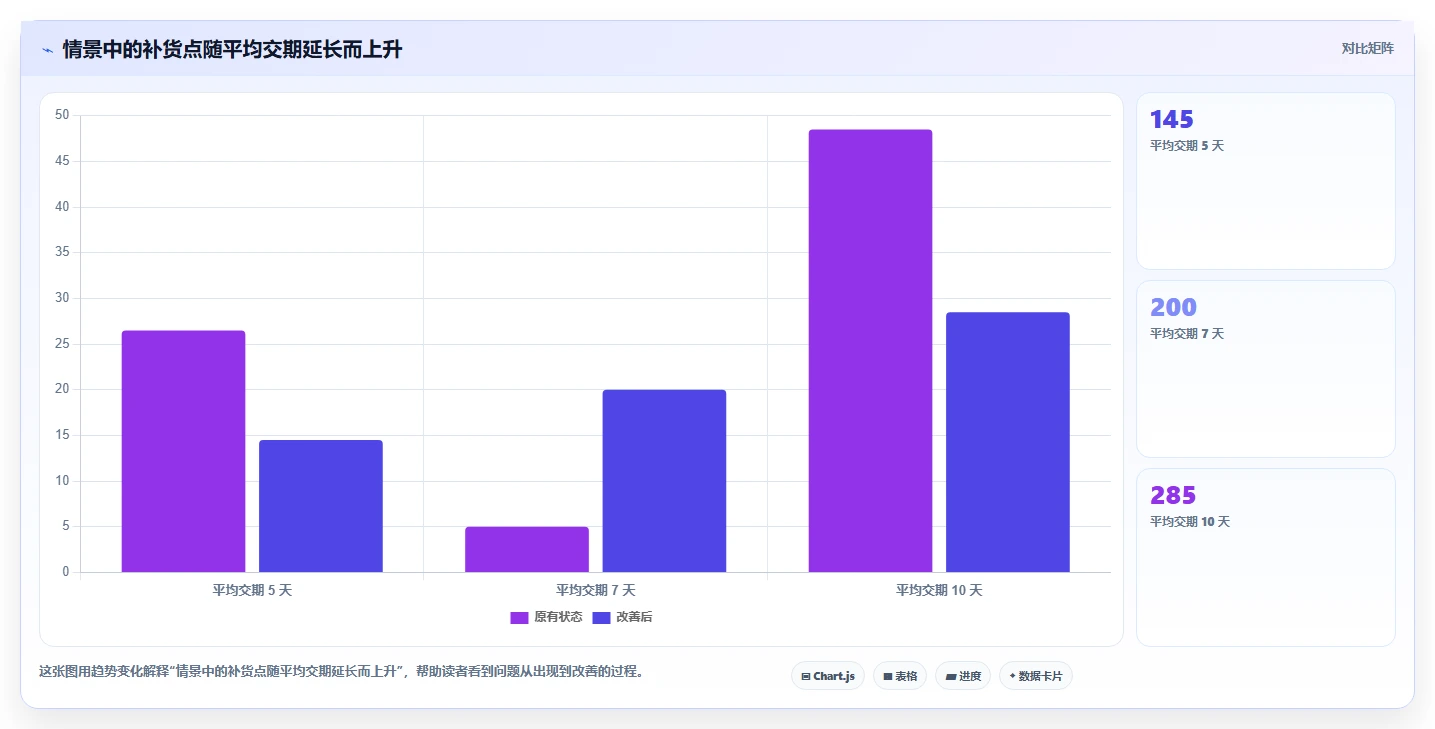Click the Chart.js tag button

tap(828, 676)
